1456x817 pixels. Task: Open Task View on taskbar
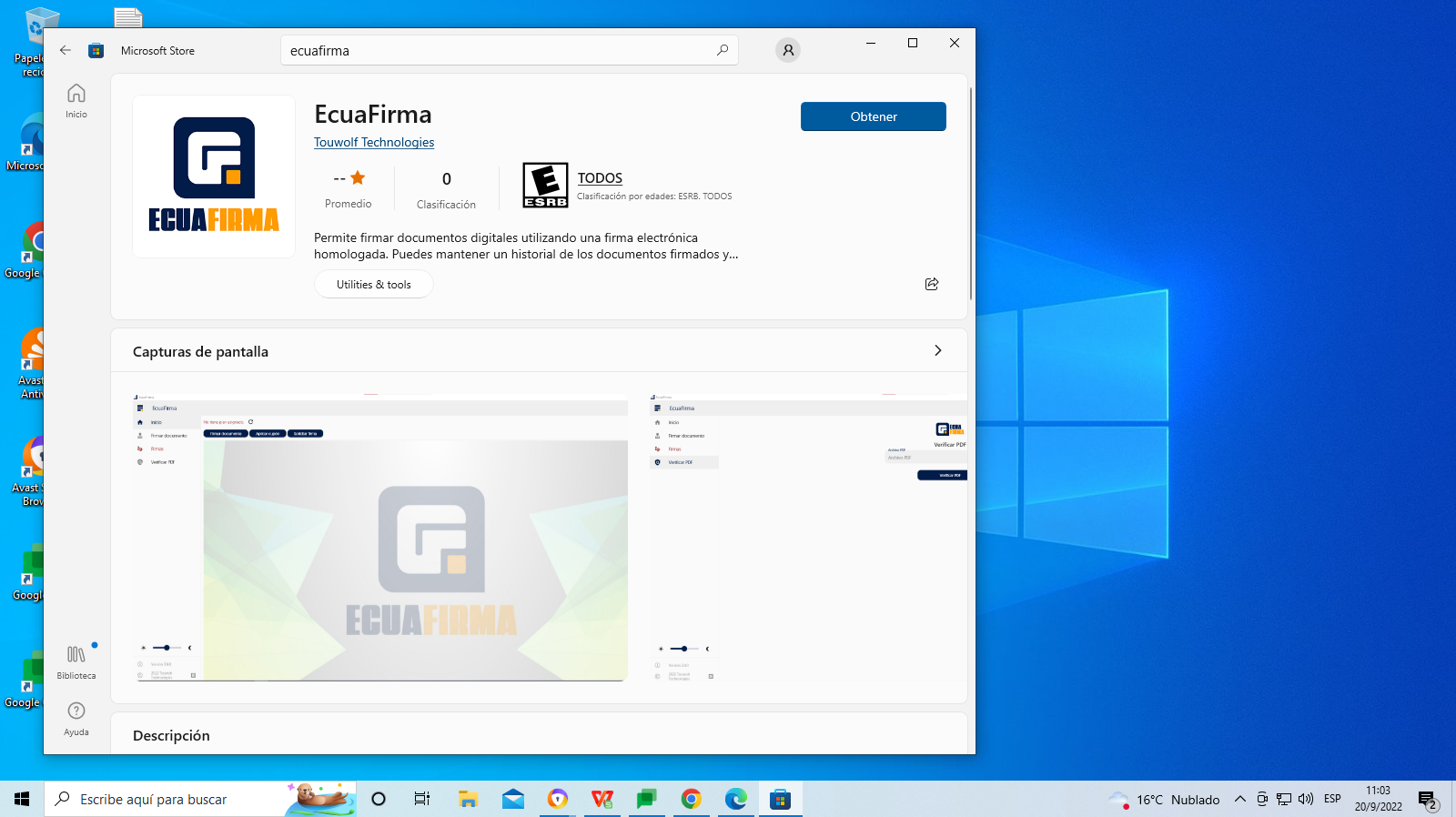(x=422, y=799)
